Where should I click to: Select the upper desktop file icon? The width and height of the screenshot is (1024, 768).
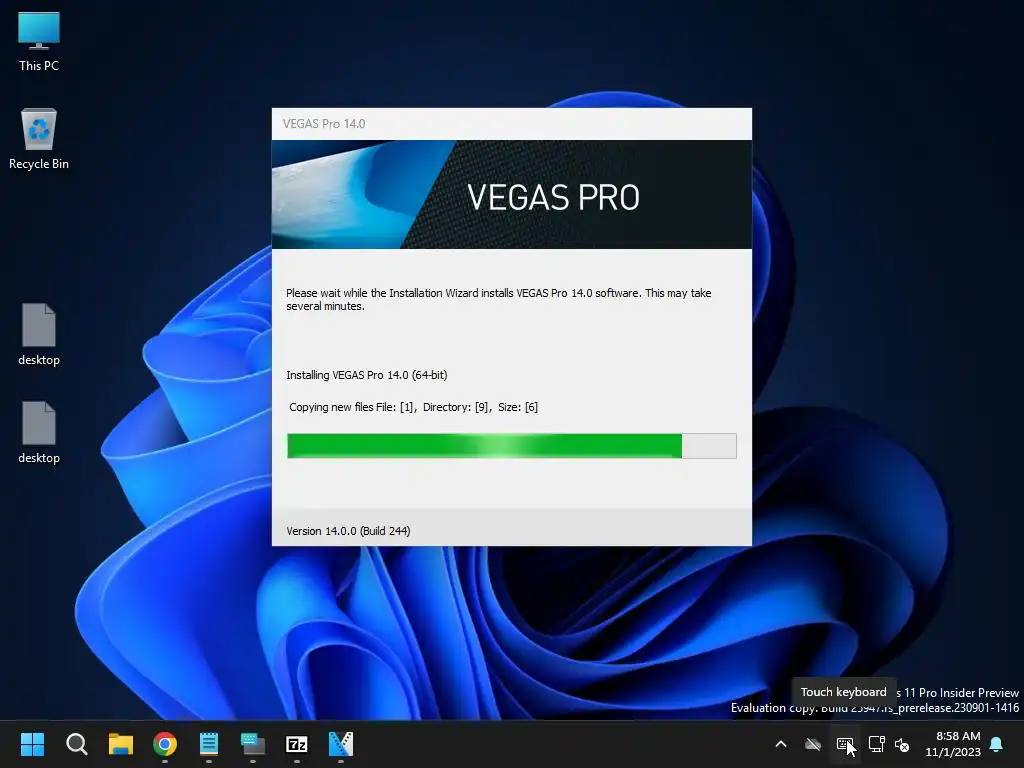click(x=39, y=334)
